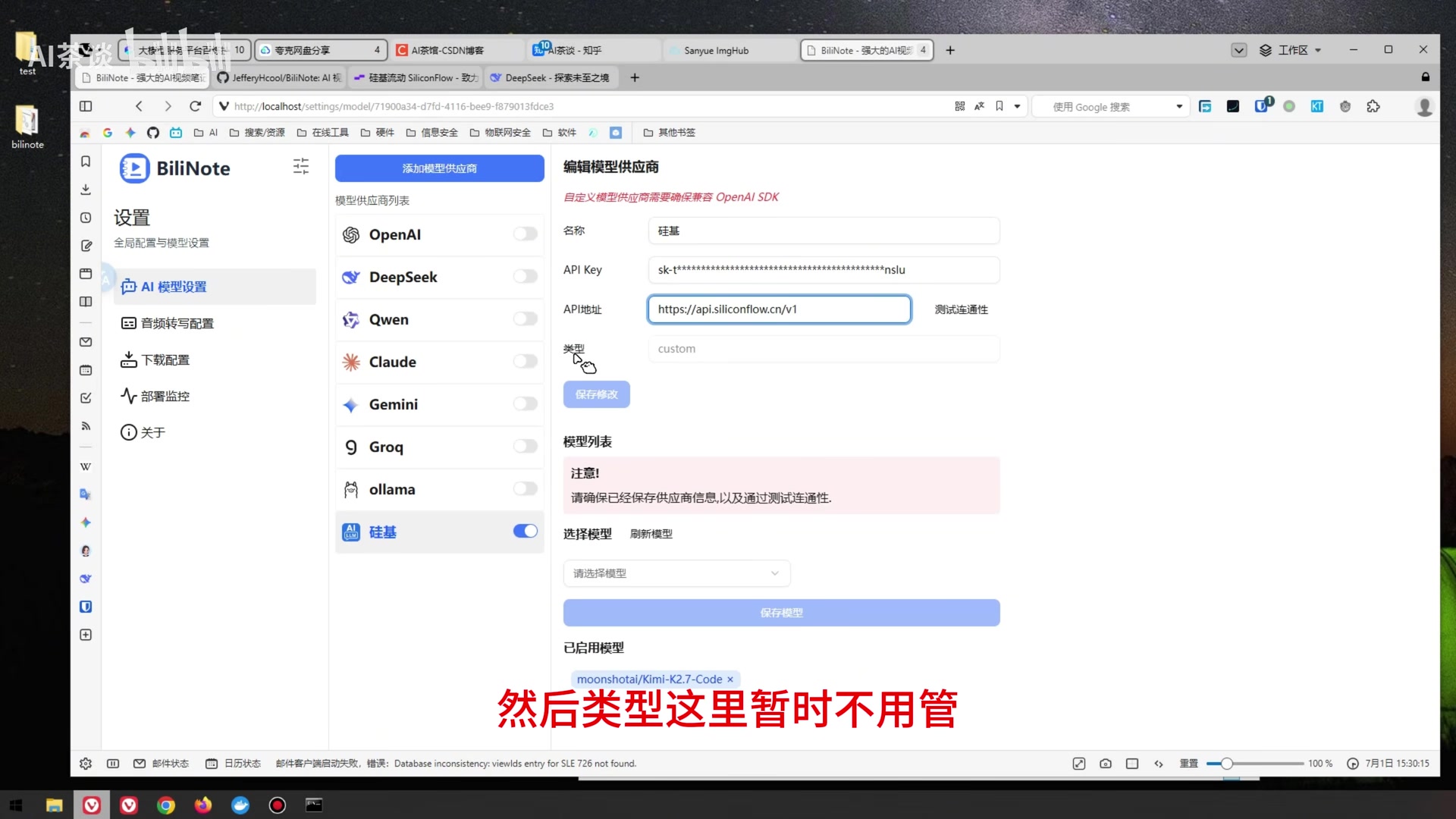1456x819 pixels.
Task: Click the 名称 input containing 硅基
Action: pos(824,231)
